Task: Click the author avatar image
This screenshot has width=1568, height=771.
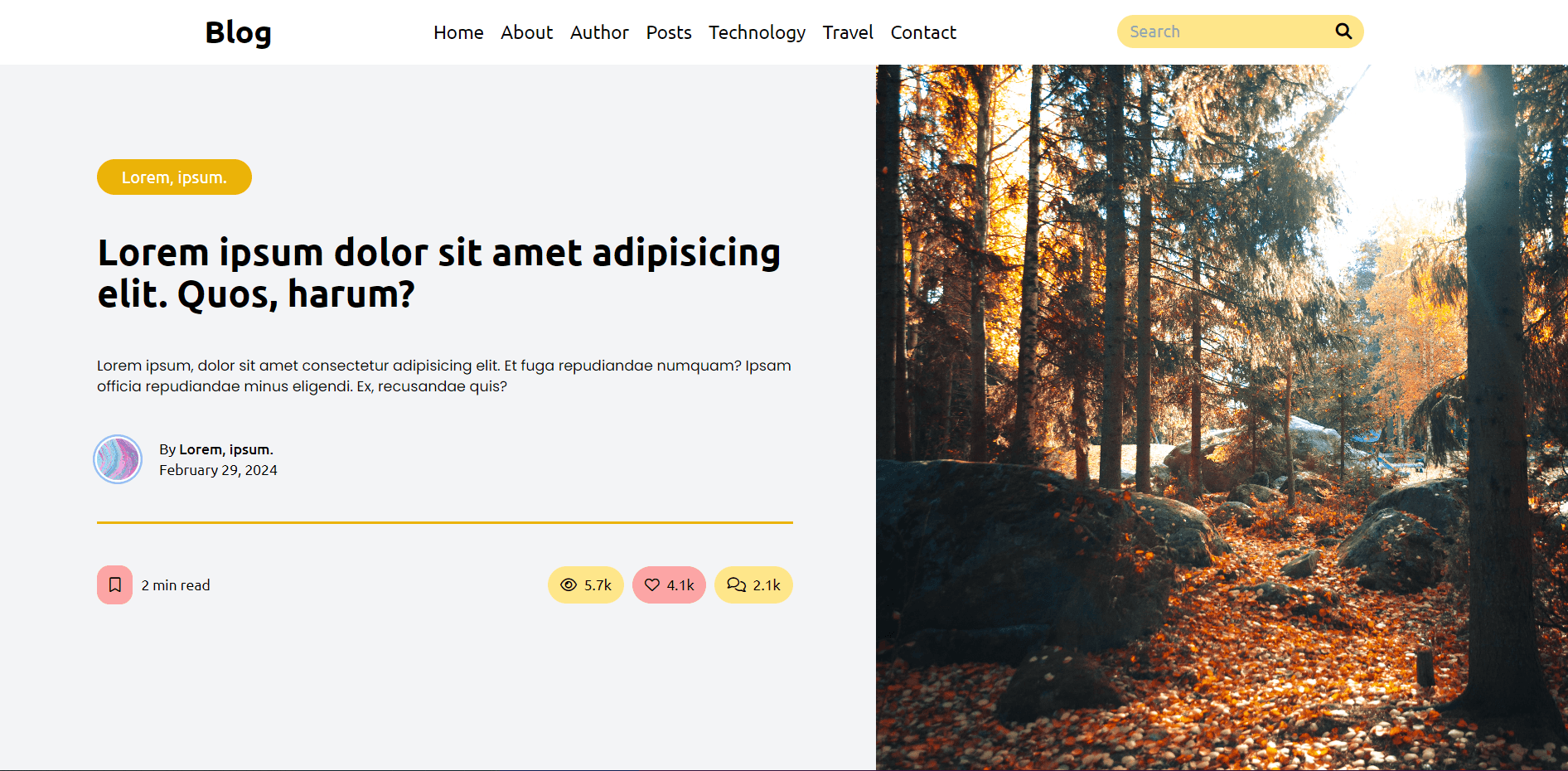Action: point(118,459)
